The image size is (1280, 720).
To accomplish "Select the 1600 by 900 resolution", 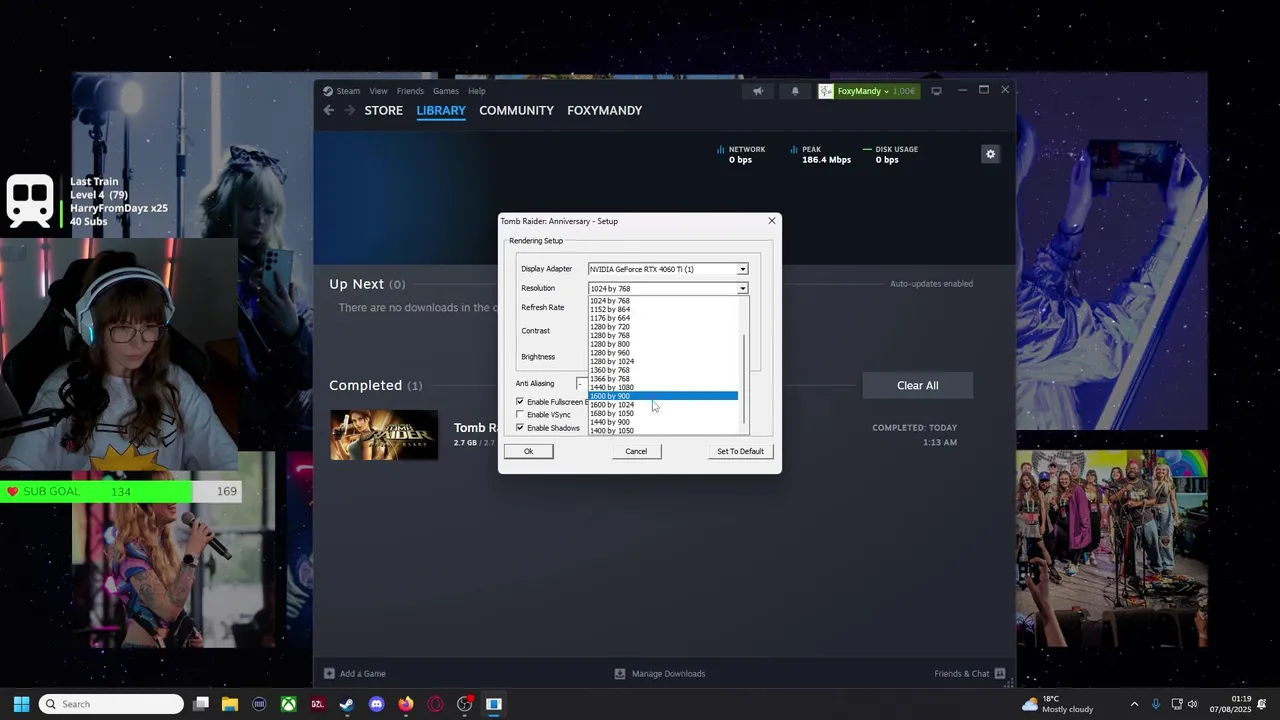I will pos(663,396).
